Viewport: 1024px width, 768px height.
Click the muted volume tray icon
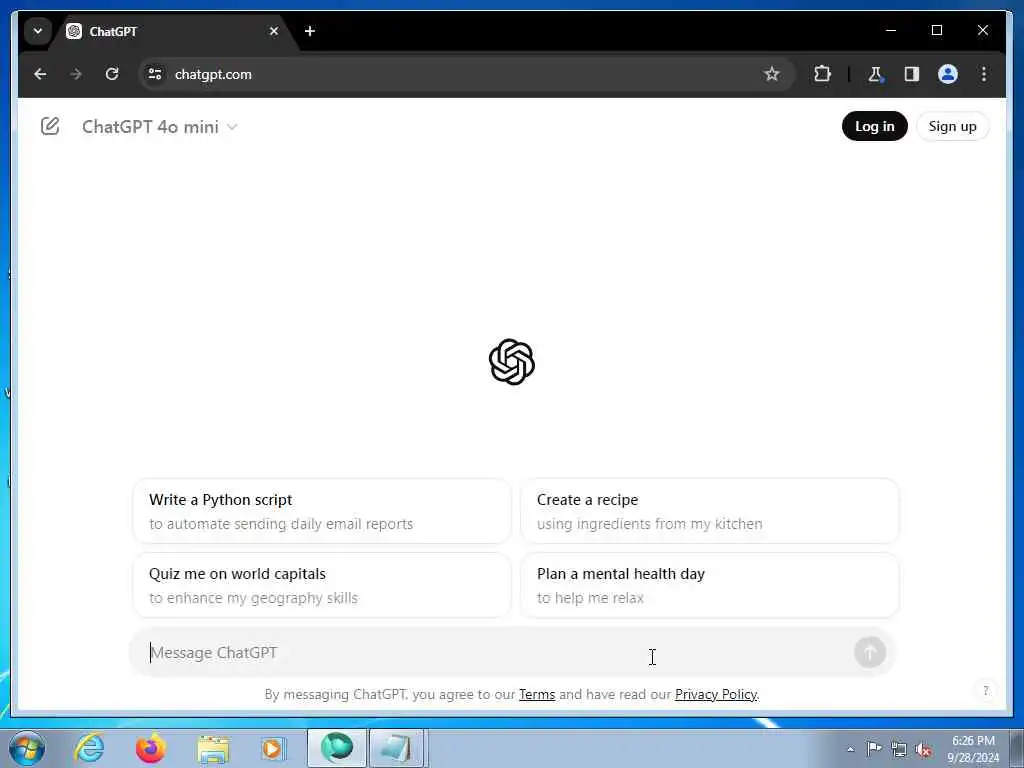923,749
